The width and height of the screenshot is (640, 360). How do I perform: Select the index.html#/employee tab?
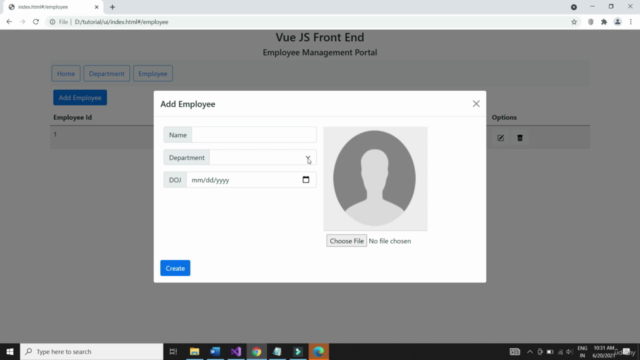(x=53, y=7)
